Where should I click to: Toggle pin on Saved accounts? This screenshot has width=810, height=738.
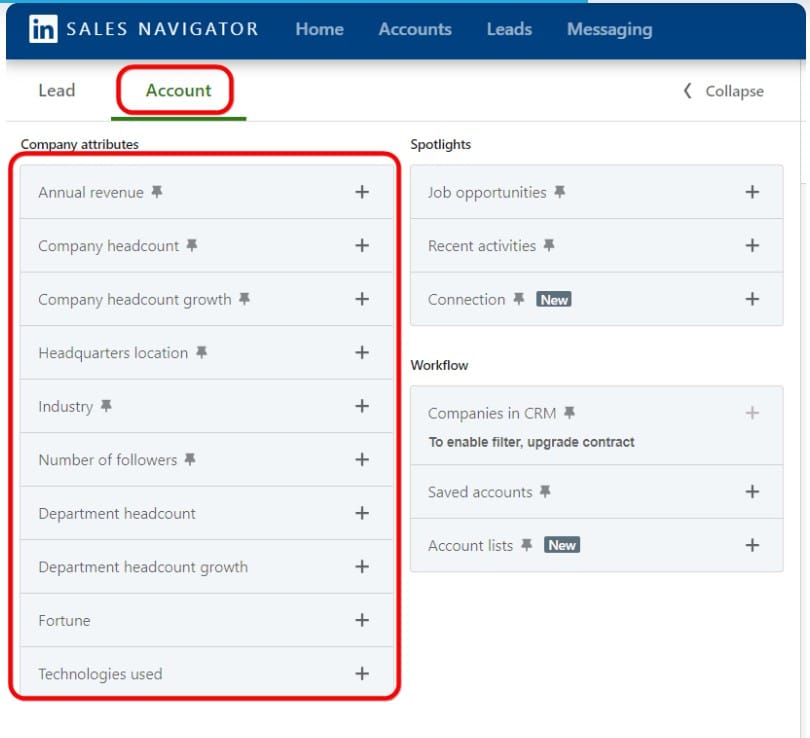(x=545, y=491)
